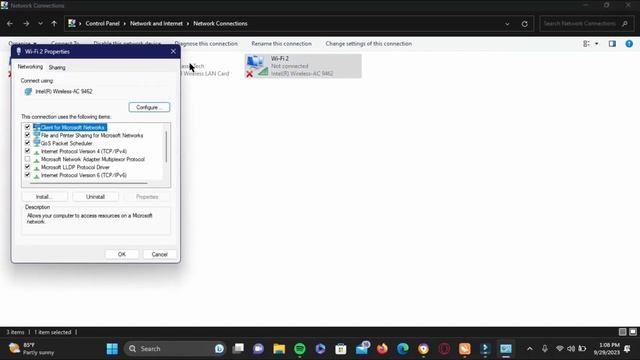This screenshot has width=640, height=360.
Task: Open Opera browser from taskbar
Action: (444, 349)
